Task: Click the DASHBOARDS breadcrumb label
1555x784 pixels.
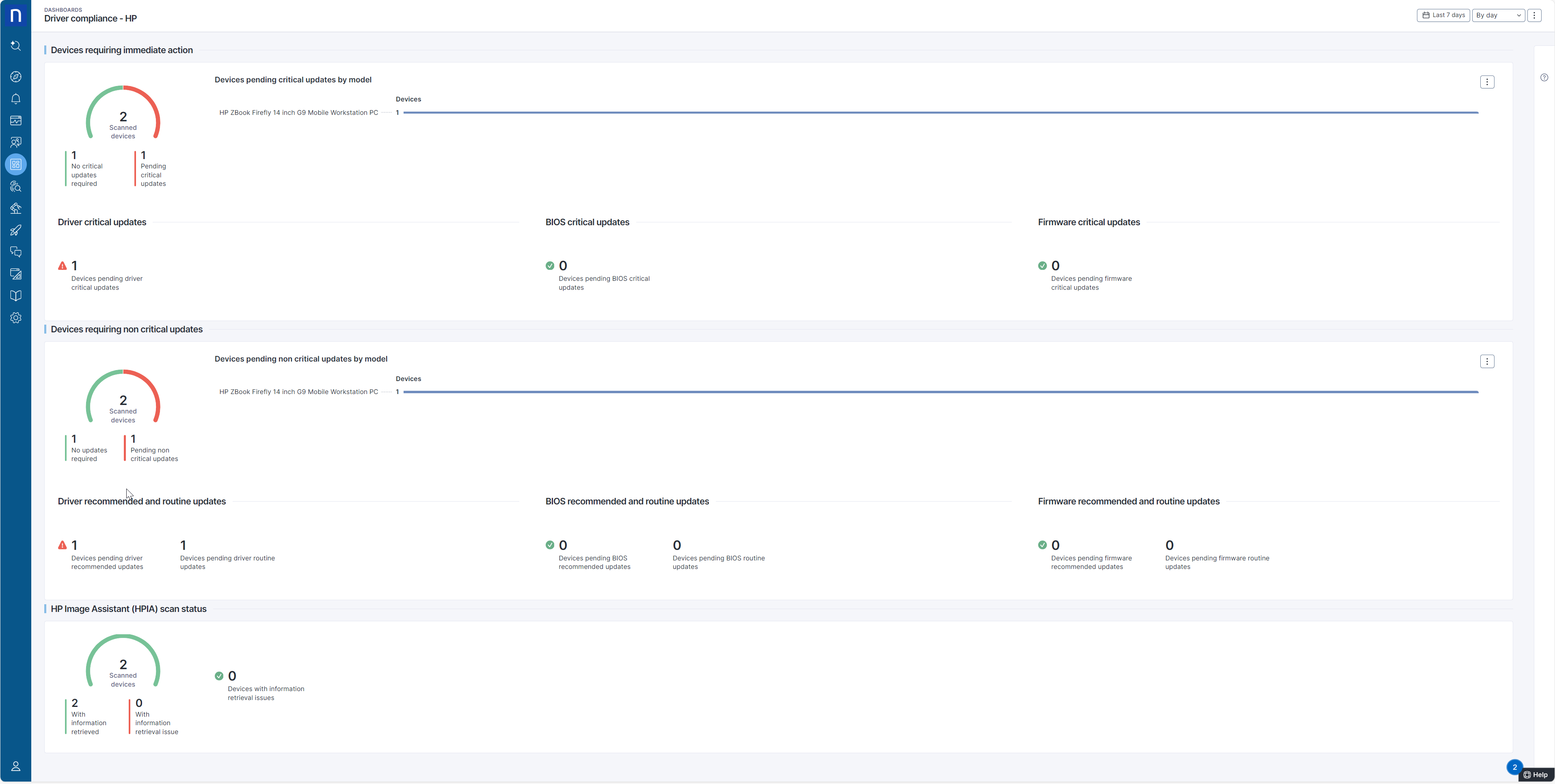Action: tap(63, 10)
